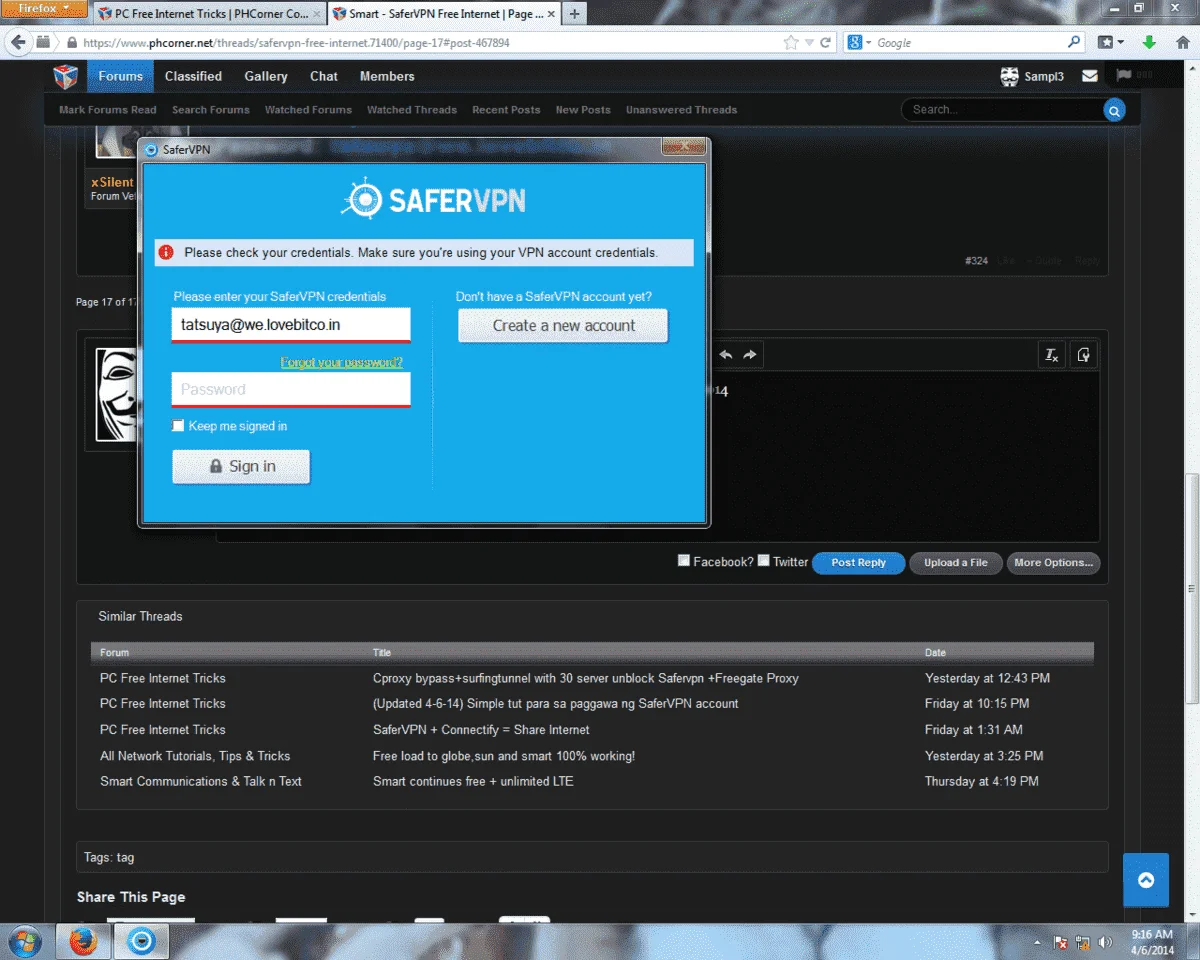This screenshot has width=1200, height=960.
Task: Switch to Firefox in the taskbar
Action: [82, 941]
